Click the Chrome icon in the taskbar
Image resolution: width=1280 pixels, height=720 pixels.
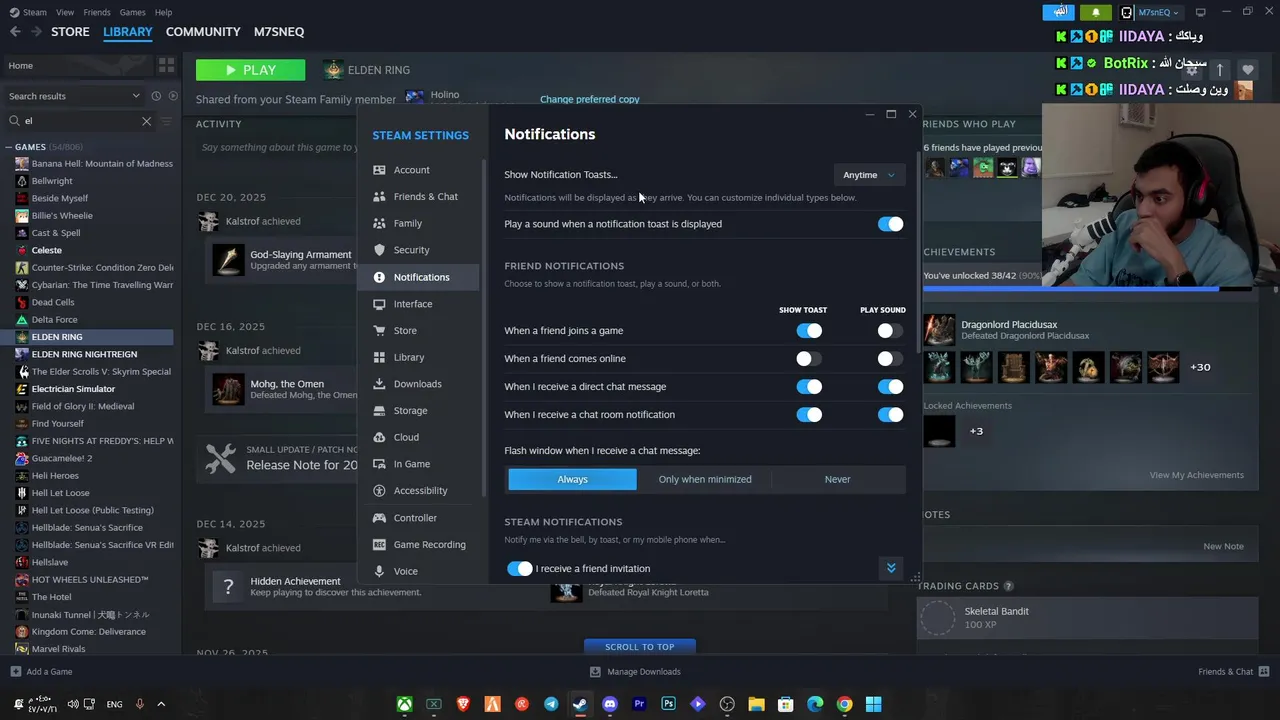pos(845,704)
